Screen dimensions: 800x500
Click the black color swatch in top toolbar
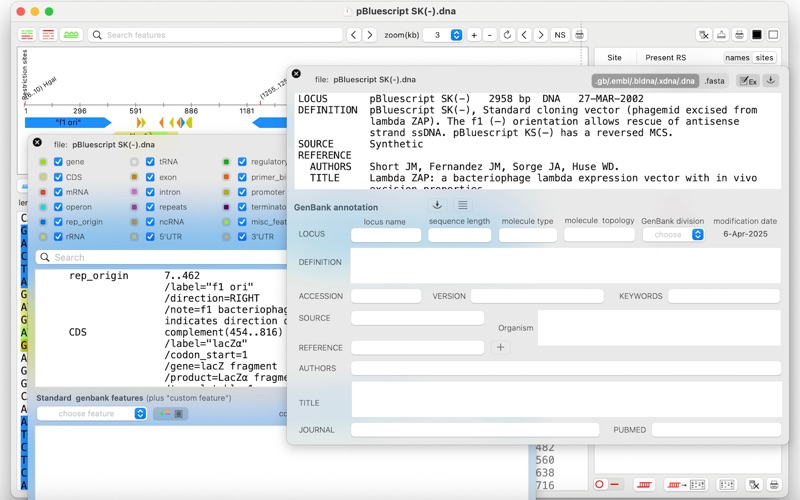click(x=757, y=35)
